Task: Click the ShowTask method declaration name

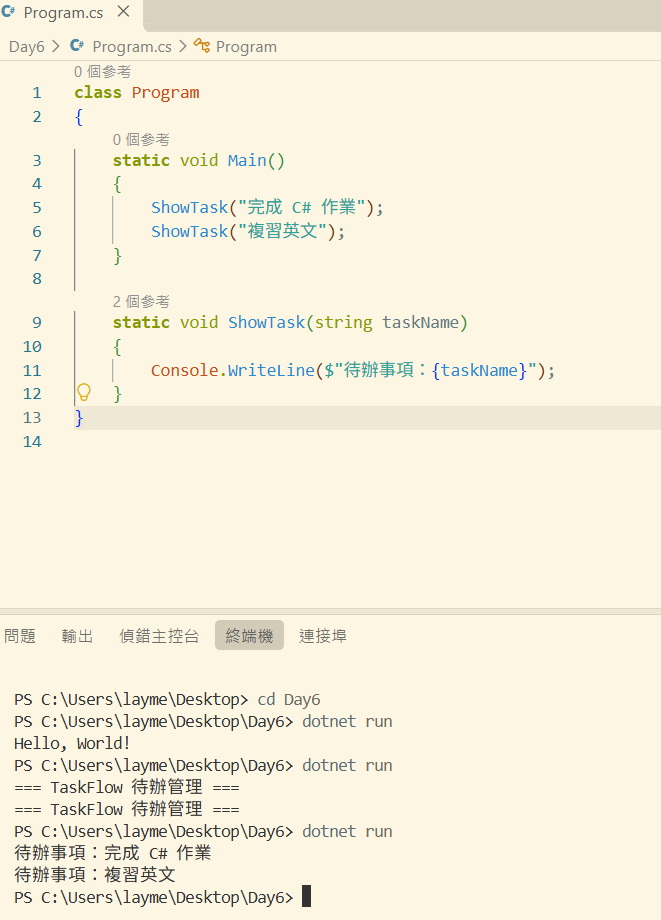Action: pyautogui.click(x=267, y=323)
